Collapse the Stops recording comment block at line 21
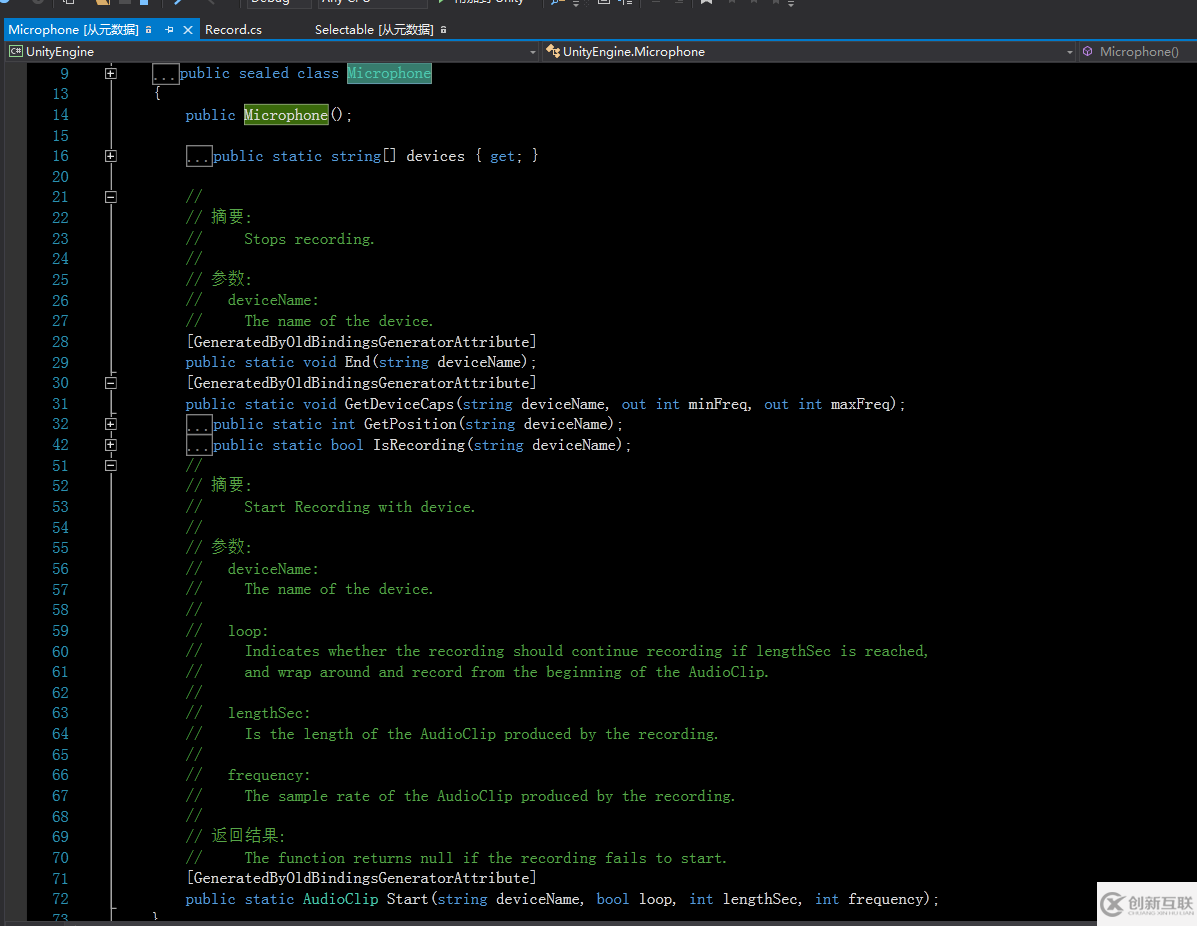The image size is (1197, 926). click(111, 197)
